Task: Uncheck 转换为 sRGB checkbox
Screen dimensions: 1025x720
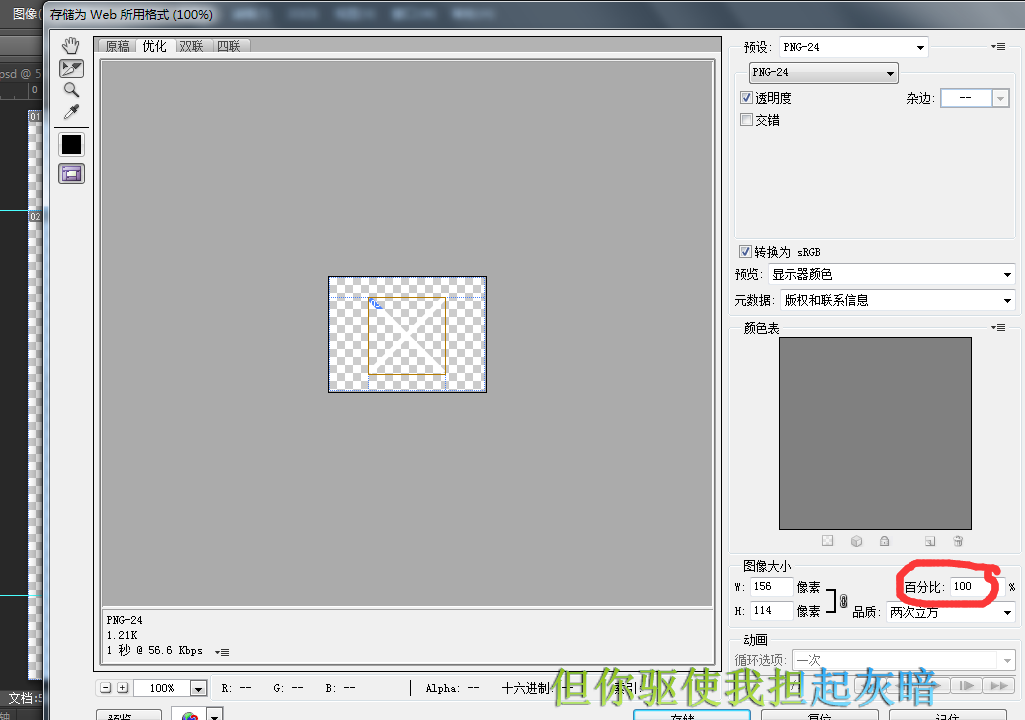Action: coord(745,252)
